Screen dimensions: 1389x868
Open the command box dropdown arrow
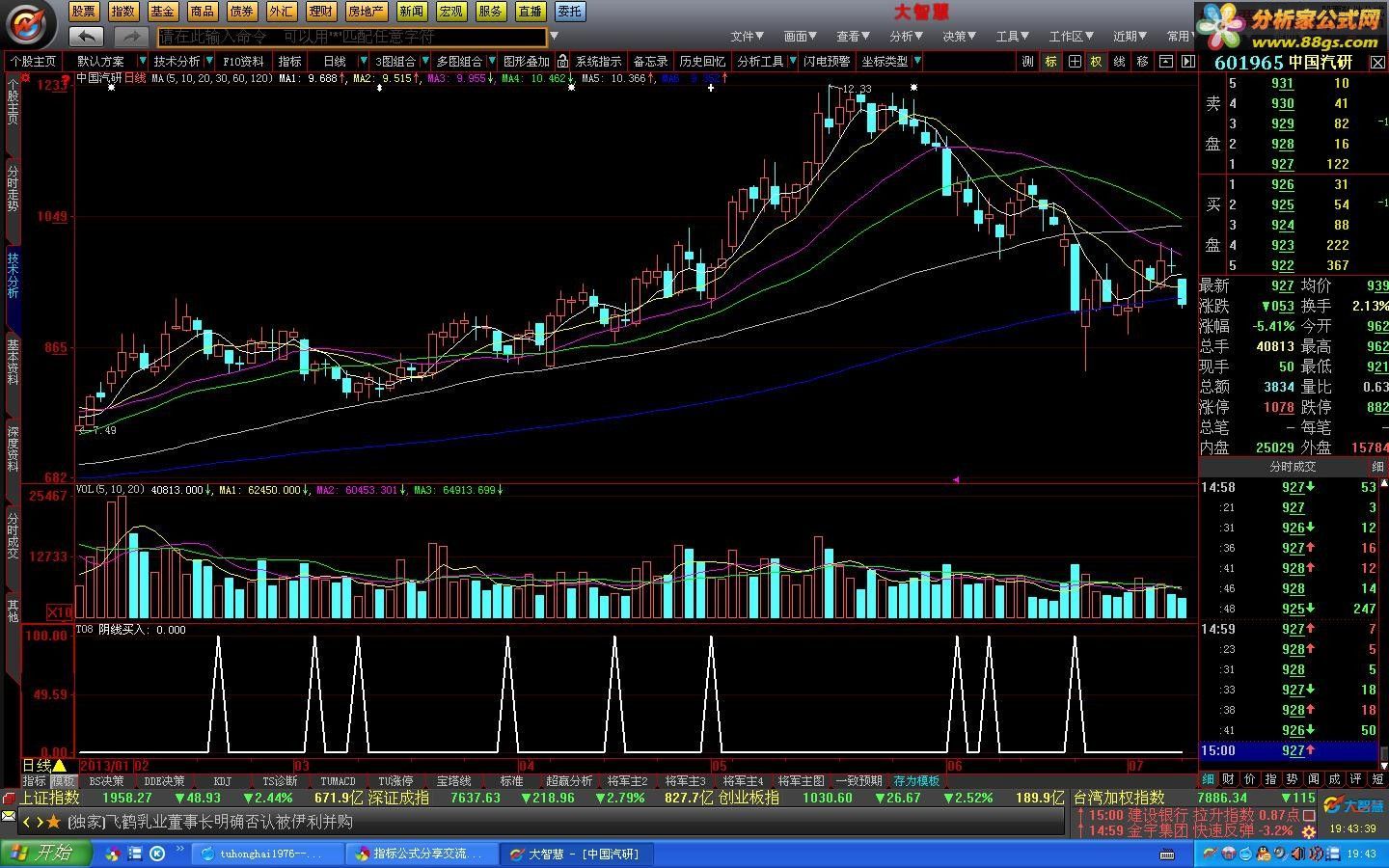(554, 38)
